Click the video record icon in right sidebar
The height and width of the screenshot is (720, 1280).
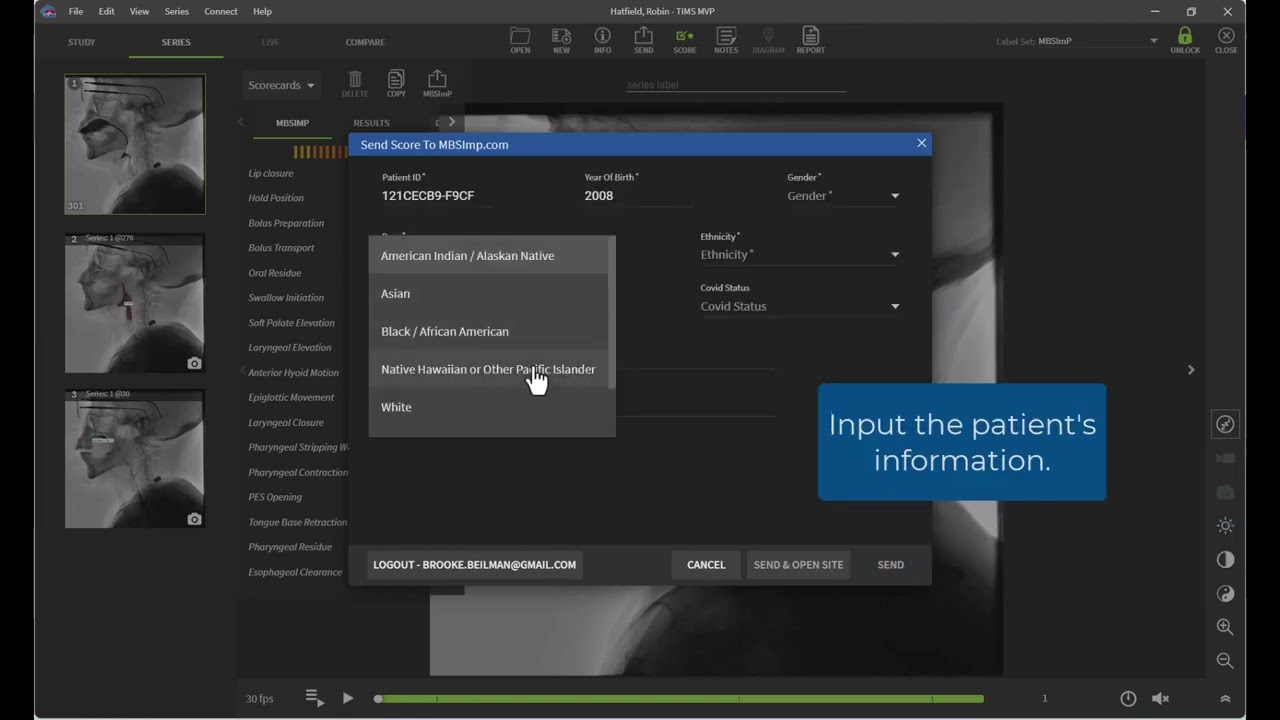click(1225, 459)
